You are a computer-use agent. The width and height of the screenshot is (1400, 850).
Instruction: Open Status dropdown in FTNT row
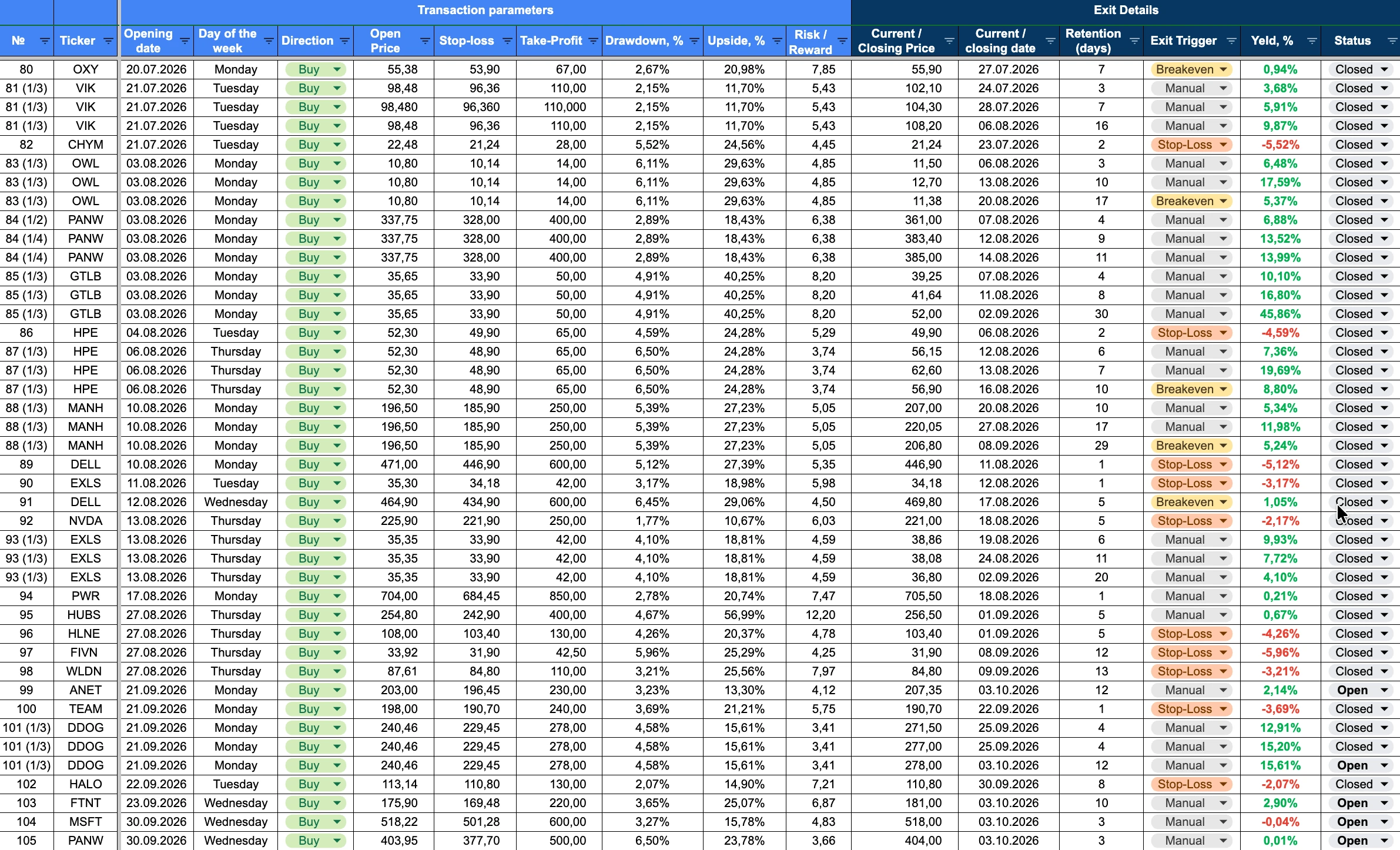tap(1361, 803)
